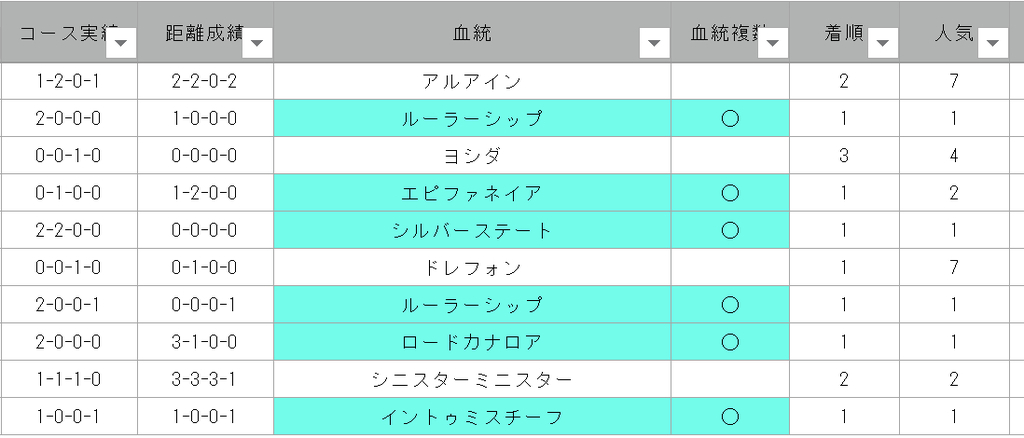
Task: Select the ドレフォン cell
Action: point(472,268)
